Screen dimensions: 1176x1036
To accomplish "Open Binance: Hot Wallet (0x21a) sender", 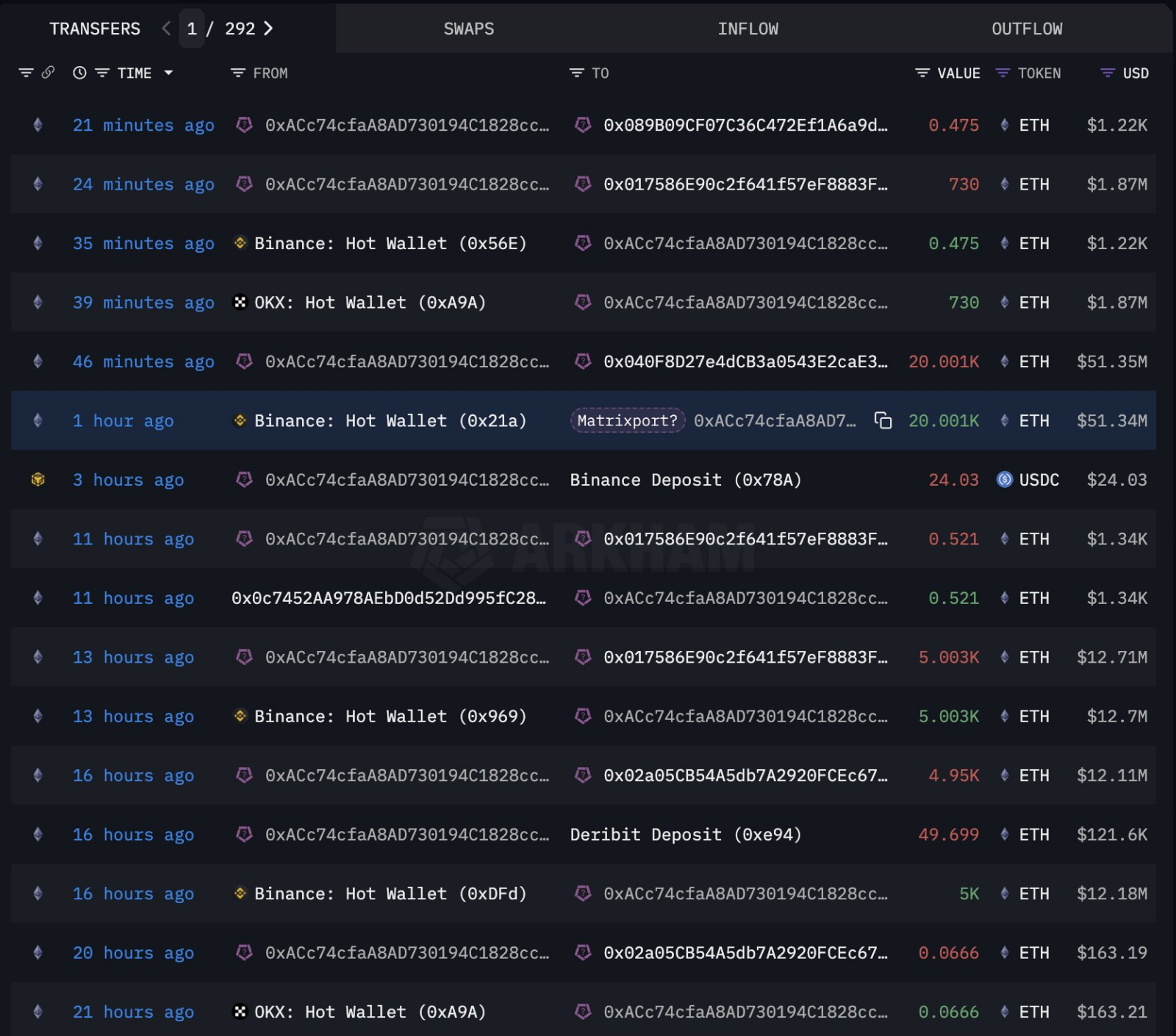I will pos(390,421).
